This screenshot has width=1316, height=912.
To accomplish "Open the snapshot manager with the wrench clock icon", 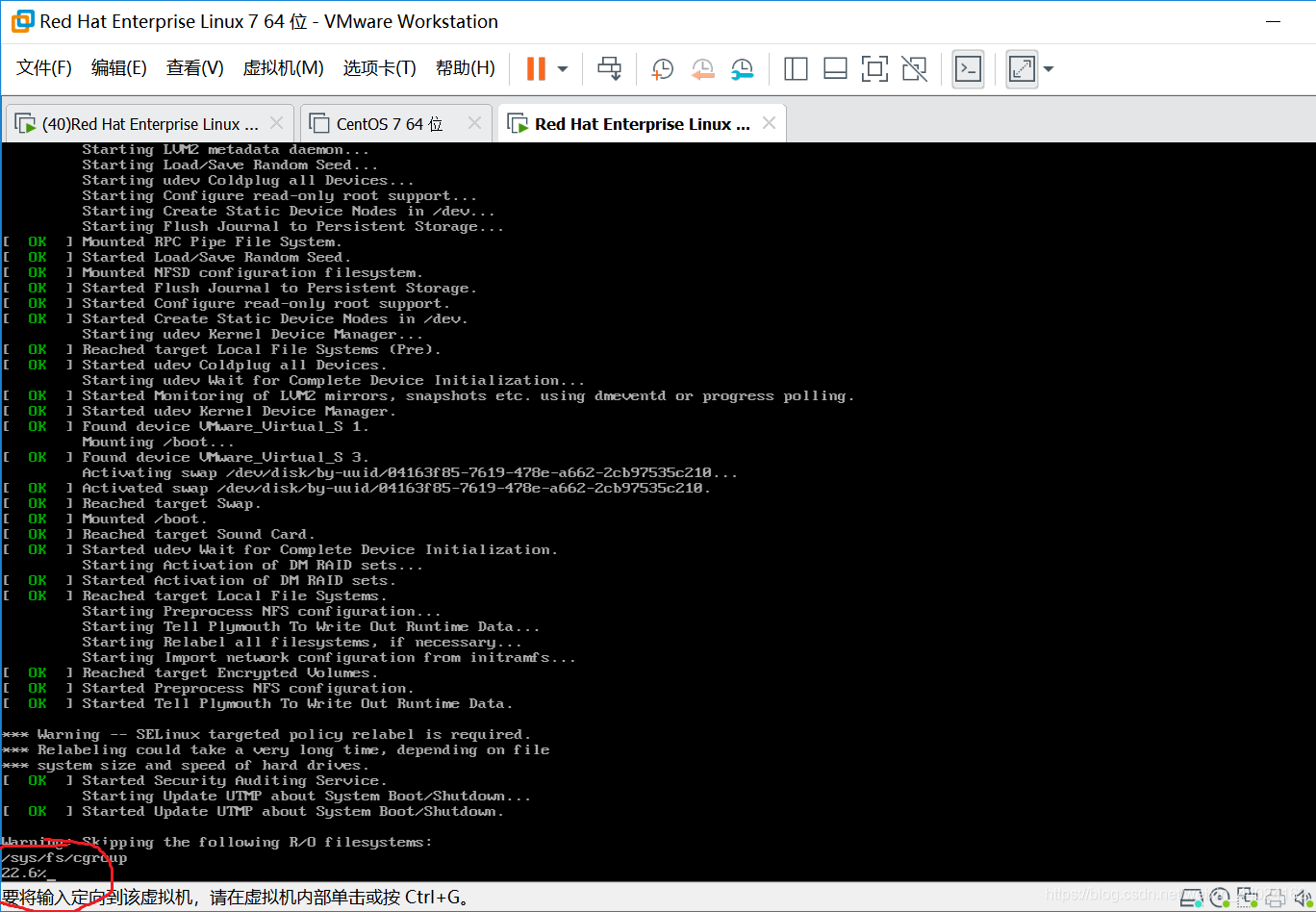I will pyautogui.click(x=743, y=68).
